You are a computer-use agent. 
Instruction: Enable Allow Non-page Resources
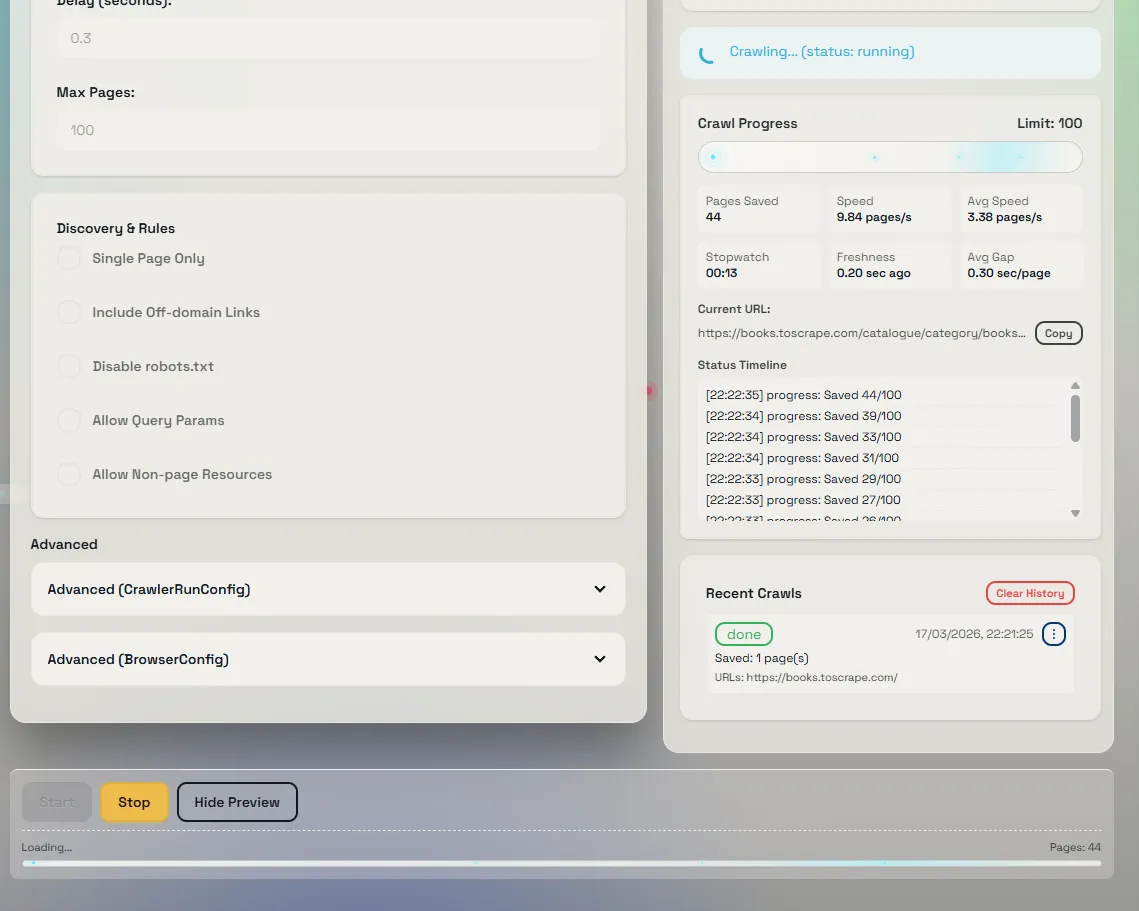click(69, 474)
